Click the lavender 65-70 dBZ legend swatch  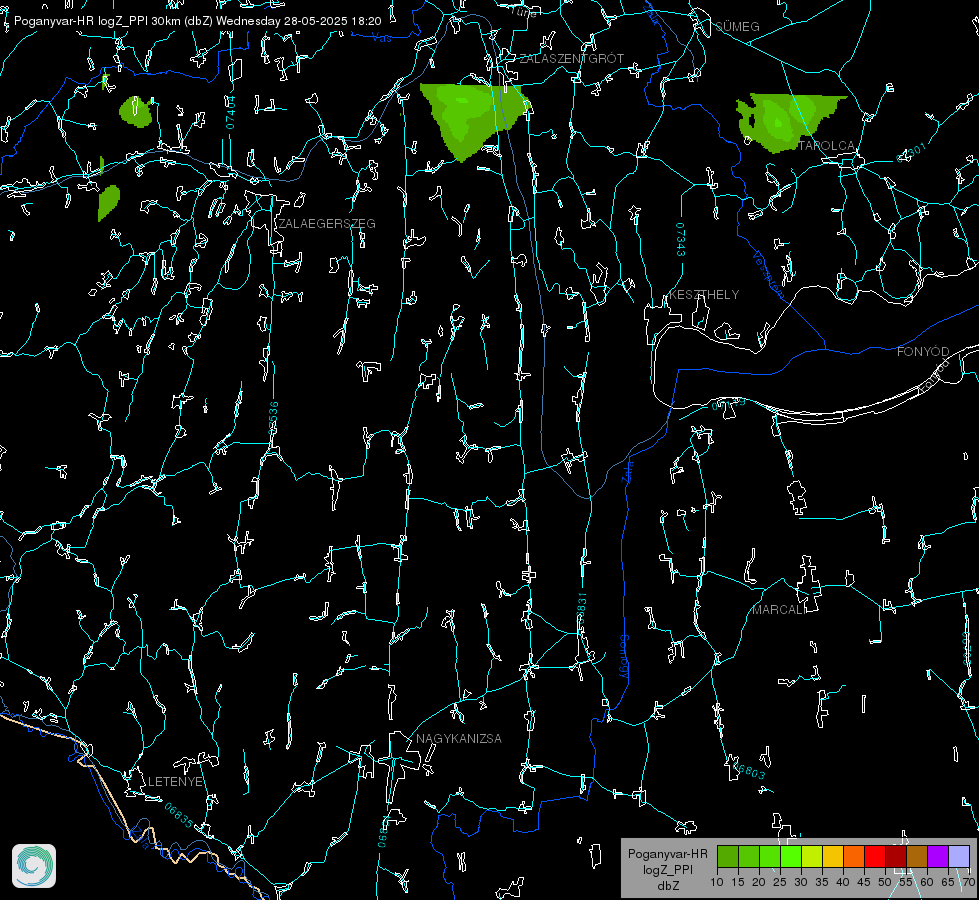point(959,856)
